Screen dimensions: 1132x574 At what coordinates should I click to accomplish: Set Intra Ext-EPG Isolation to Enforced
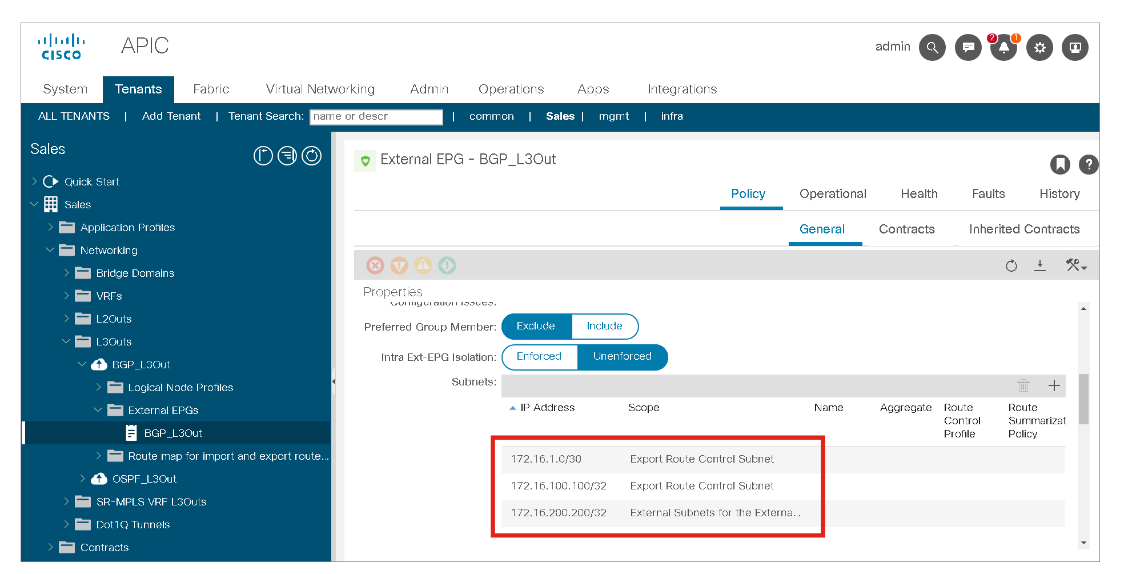coord(539,356)
